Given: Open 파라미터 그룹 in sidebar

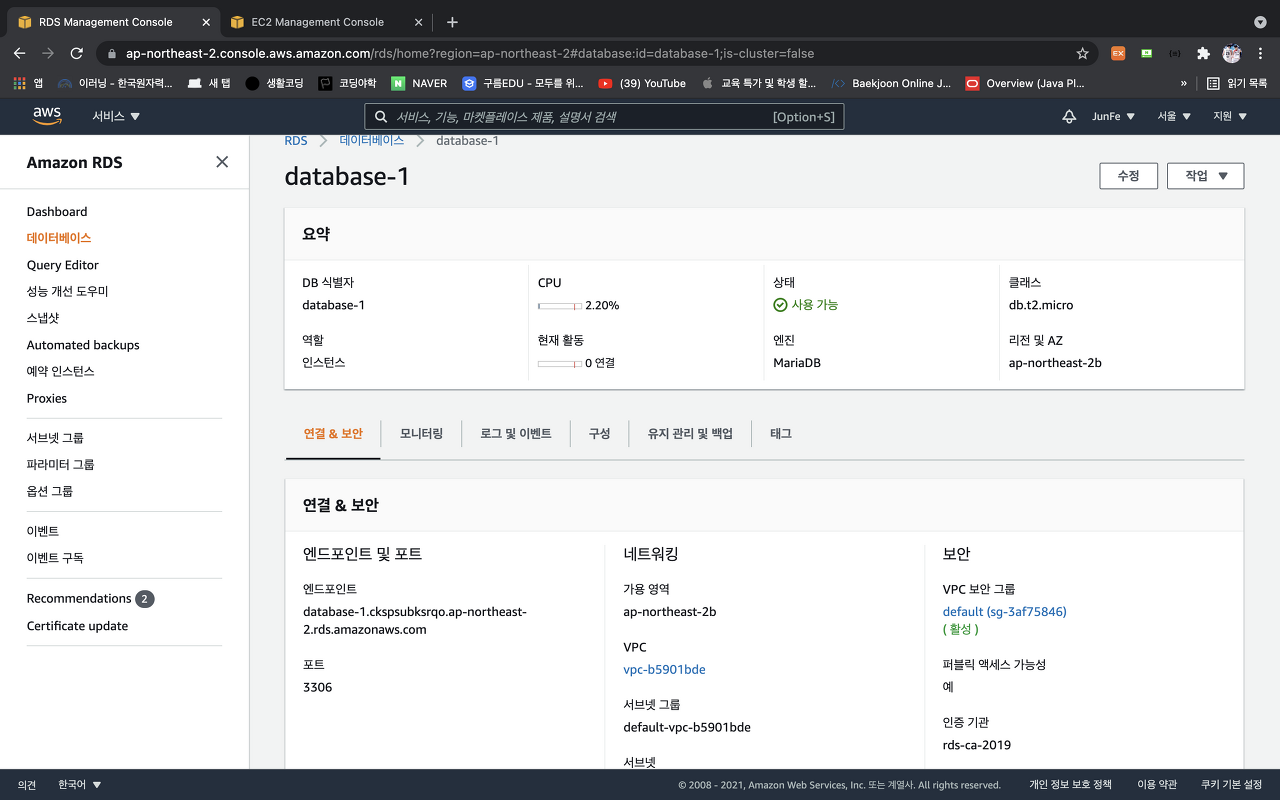Looking at the screenshot, I should tap(60, 465).
